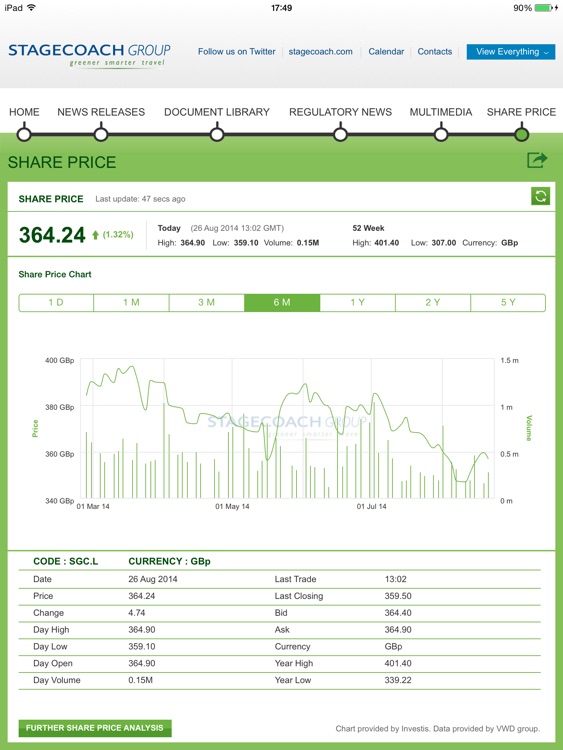The height and width of the screenshot is (750, 563).
Task: Tap the status bar clock 17:49
Action: coord(281,8)
